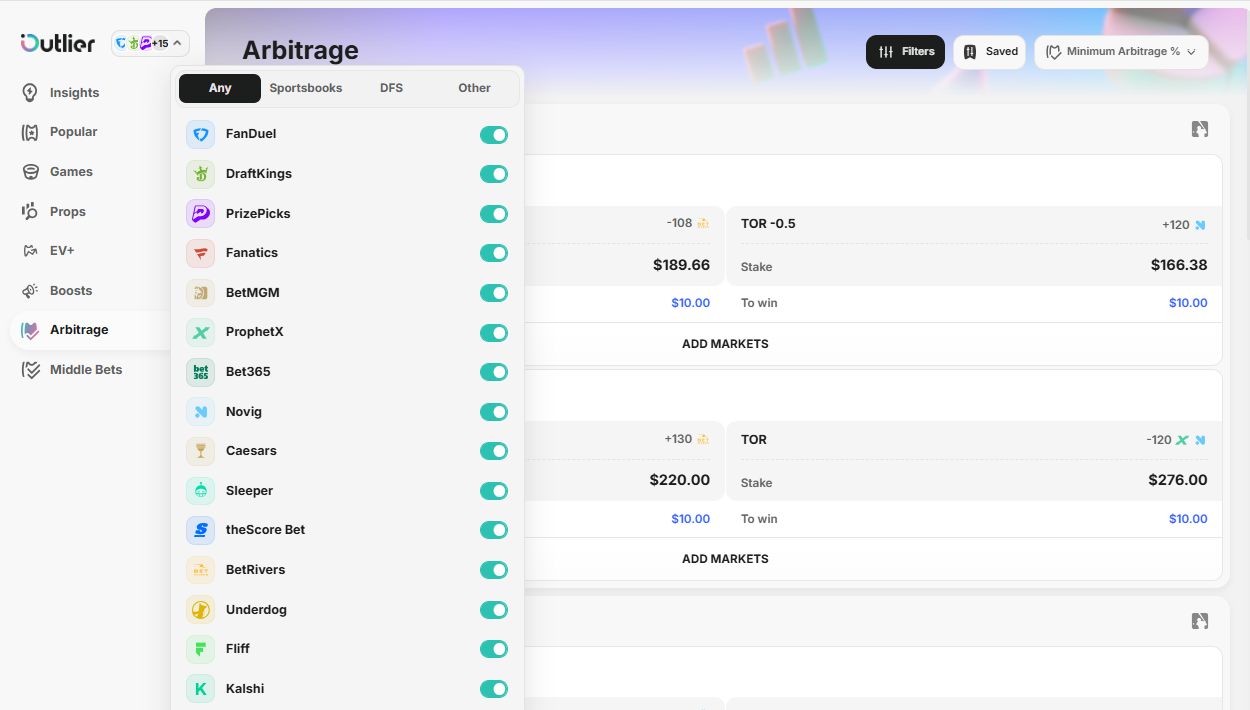
Task: Select the Any tab
Action: [x=220, y=88]
